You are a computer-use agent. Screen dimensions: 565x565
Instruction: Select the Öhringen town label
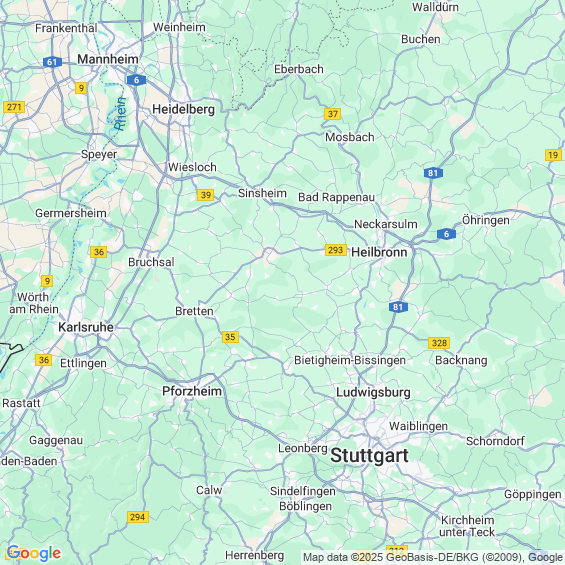[486, 220]
